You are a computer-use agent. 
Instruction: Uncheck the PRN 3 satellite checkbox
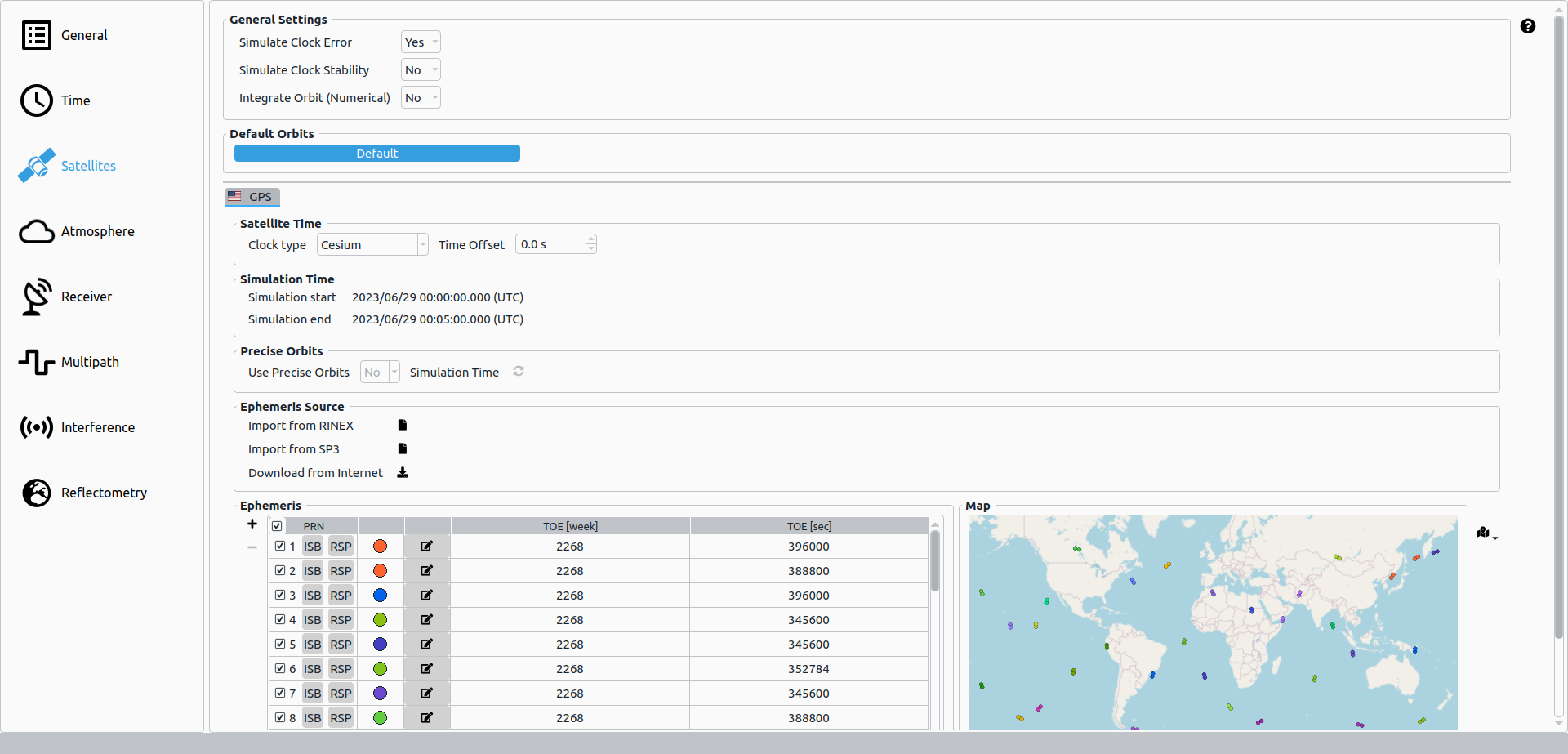click(x=280, y=595)
